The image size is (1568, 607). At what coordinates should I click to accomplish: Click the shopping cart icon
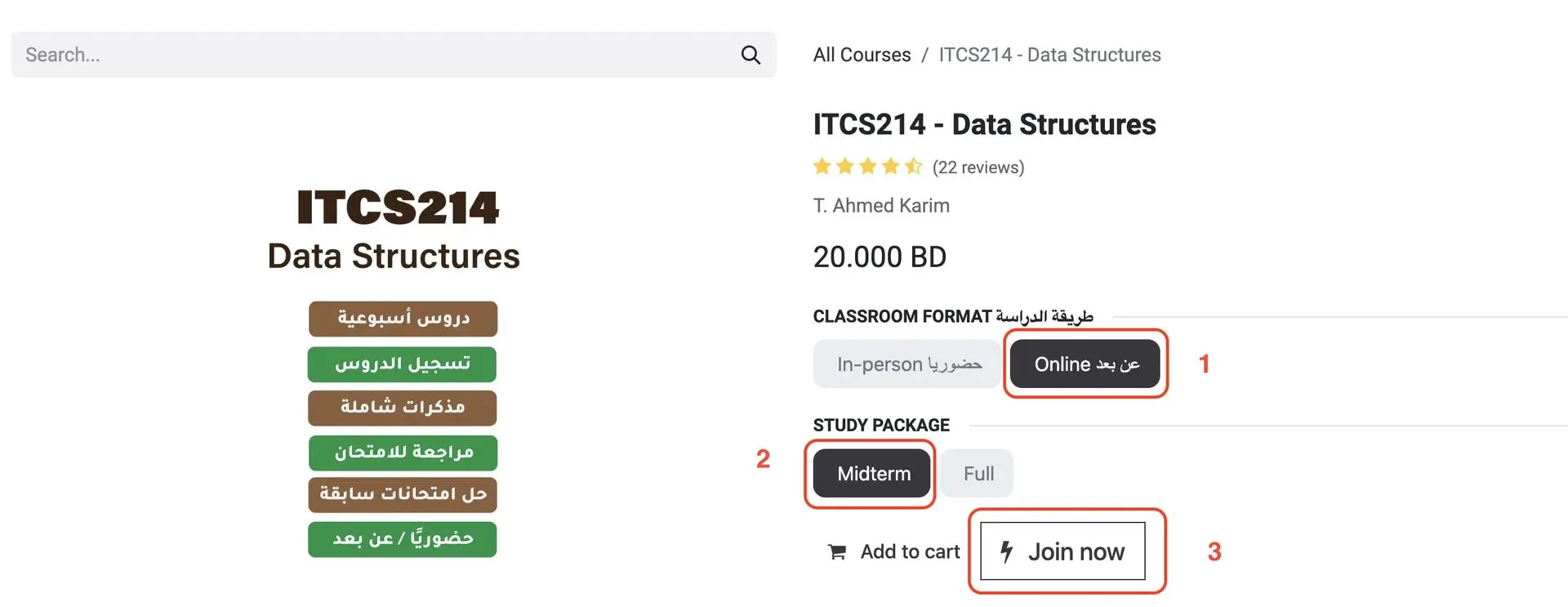point(837,552)
